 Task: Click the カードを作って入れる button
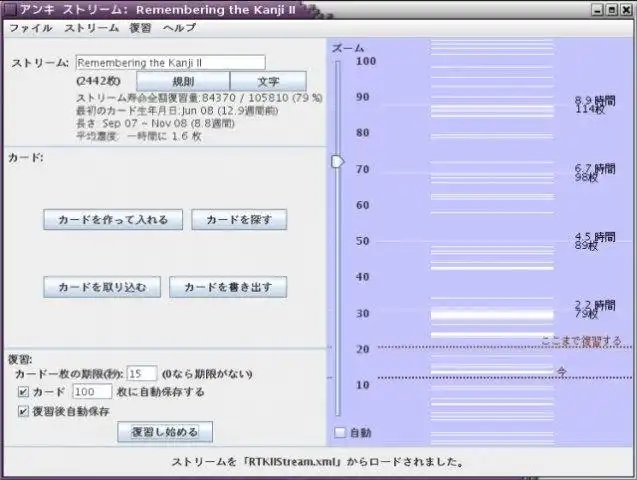click(113, 220)
